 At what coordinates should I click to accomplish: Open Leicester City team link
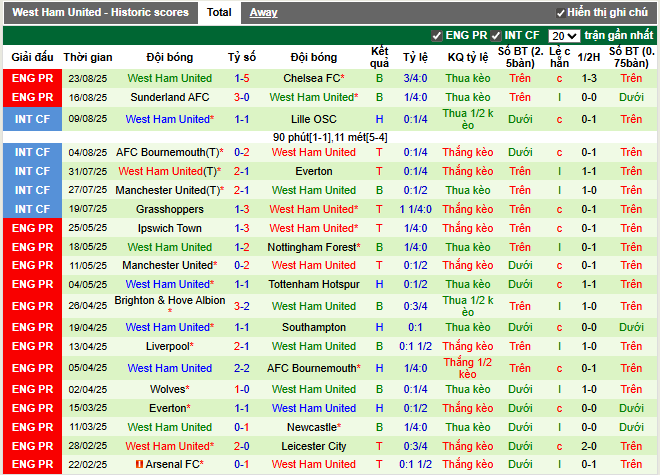[x=314, y=446]
